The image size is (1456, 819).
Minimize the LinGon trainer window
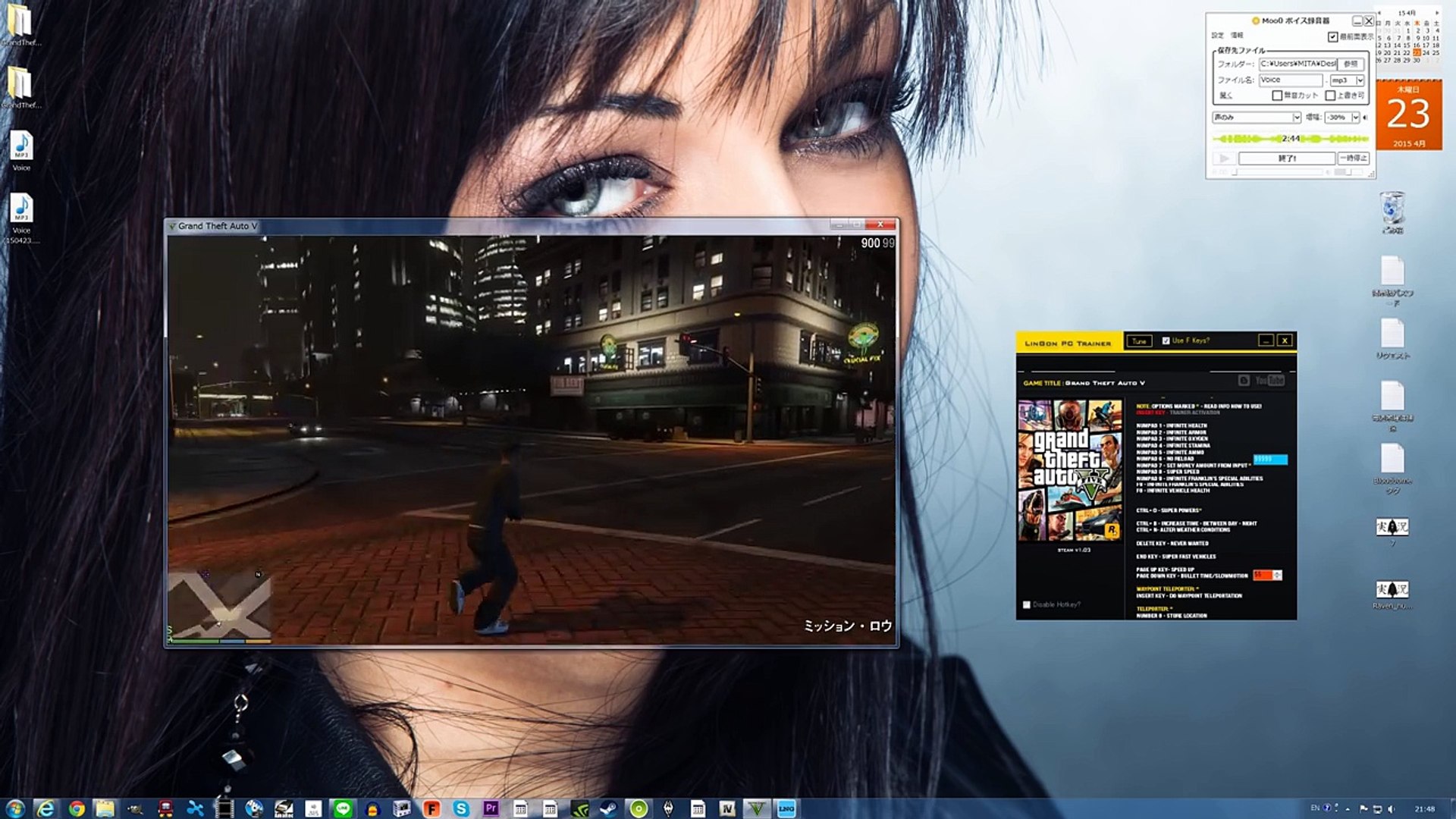pyautogui.click(x=1266, y=340)
